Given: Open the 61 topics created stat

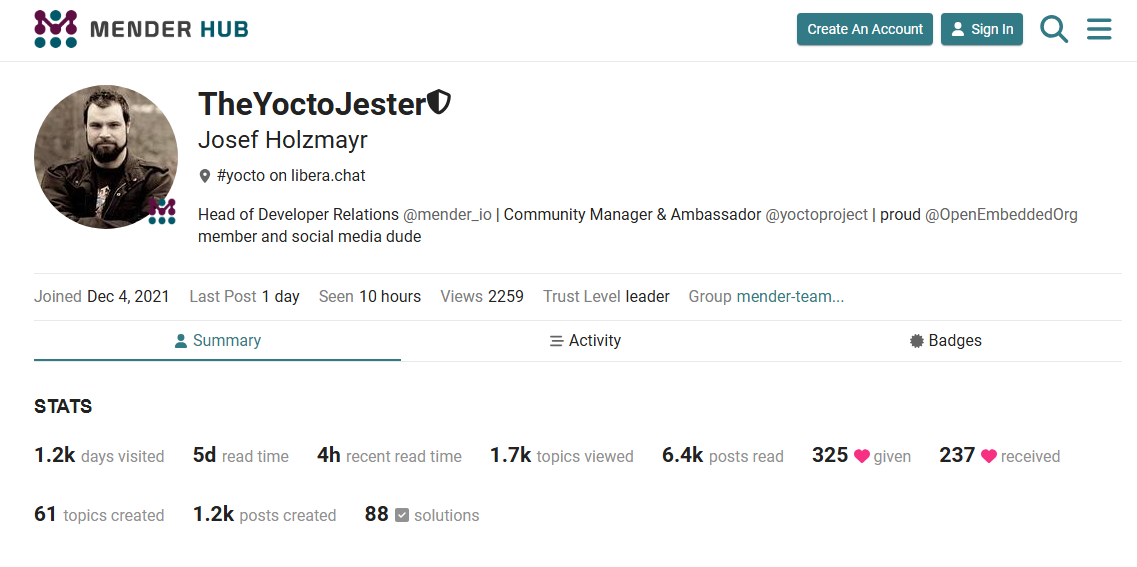Looking at the screenshot, I should [99, 515].
